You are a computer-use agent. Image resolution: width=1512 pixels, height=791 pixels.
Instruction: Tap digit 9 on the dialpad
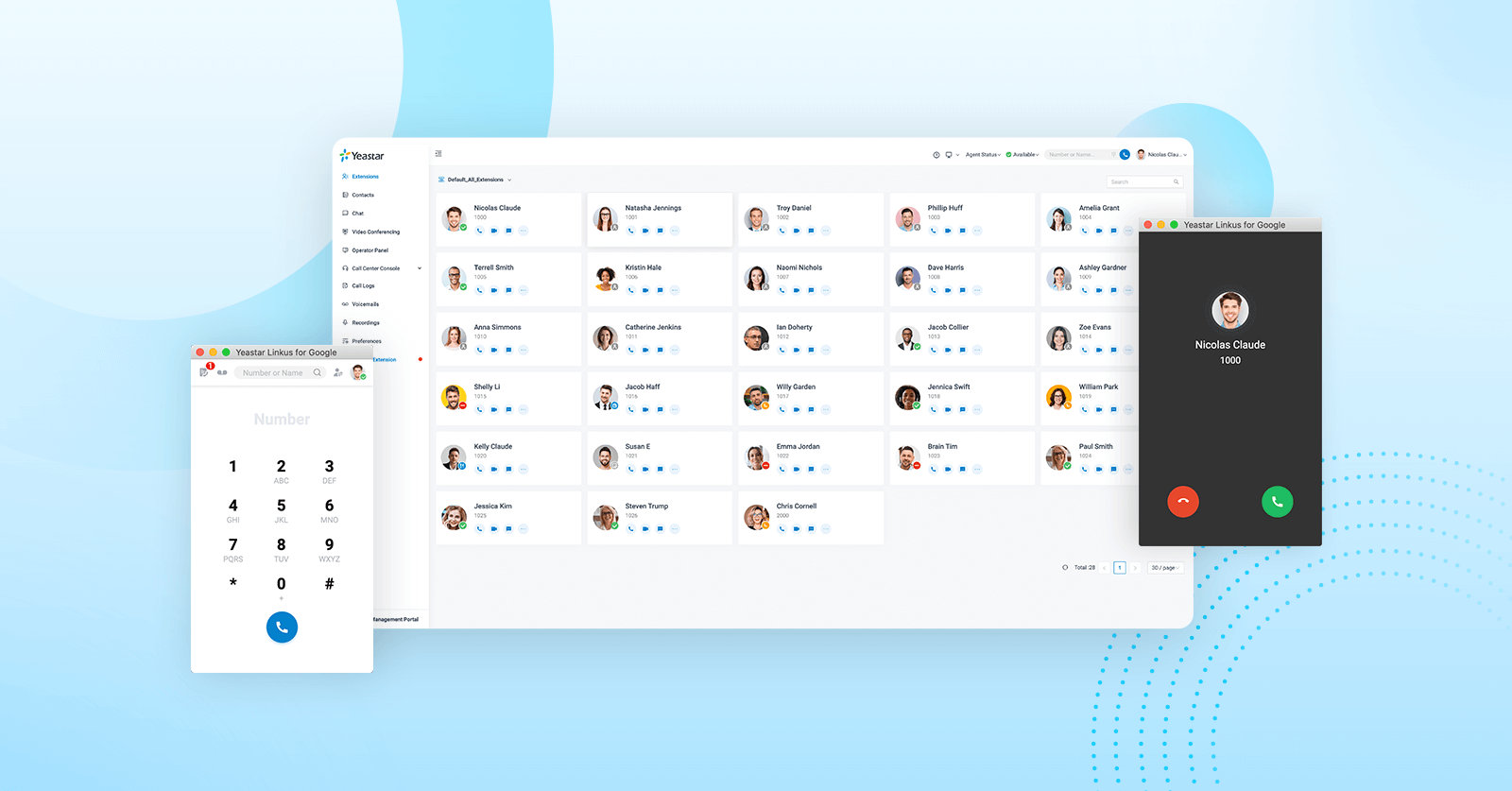[x=329, y=549]
